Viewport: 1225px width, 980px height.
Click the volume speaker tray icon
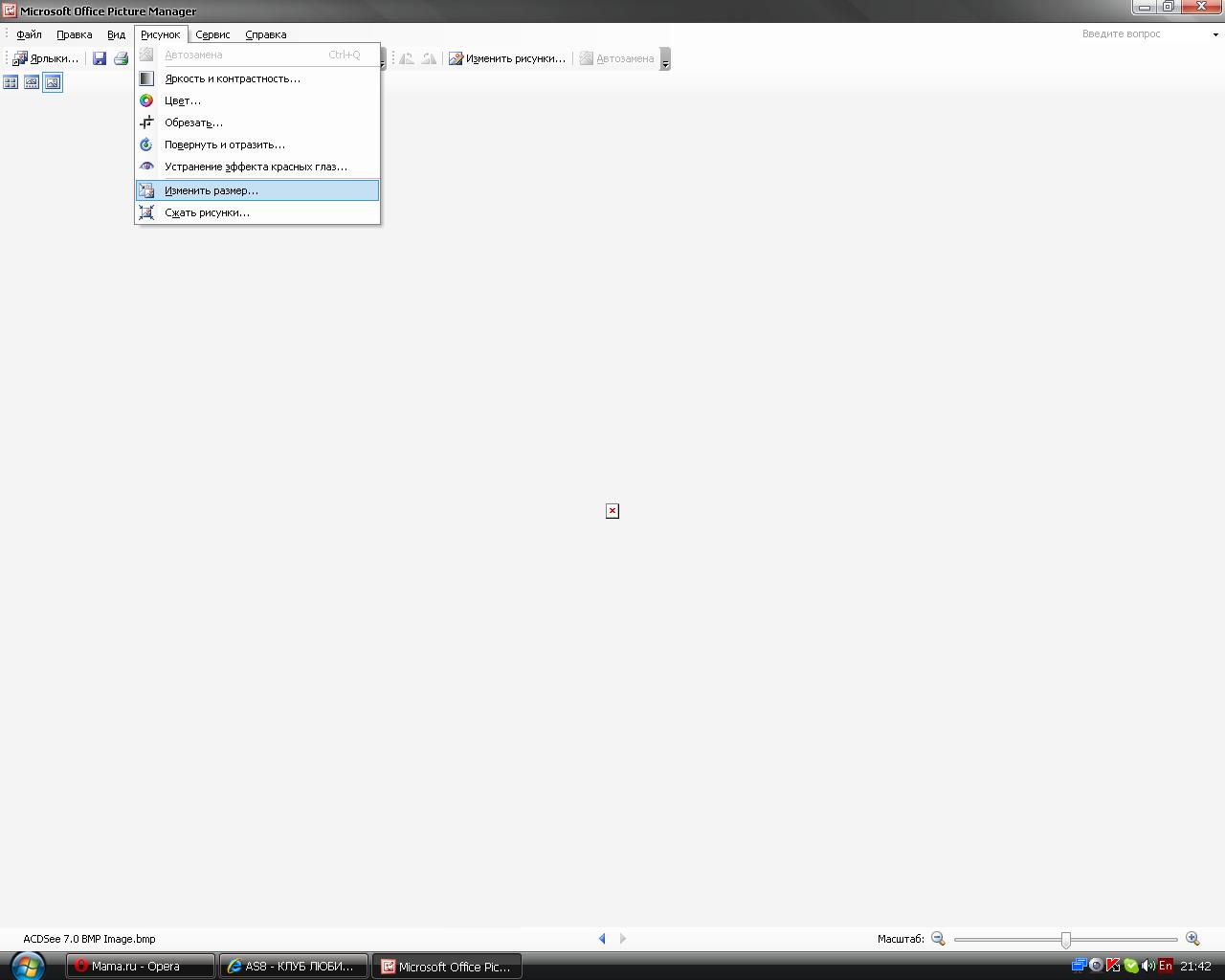pos(1147,966)
